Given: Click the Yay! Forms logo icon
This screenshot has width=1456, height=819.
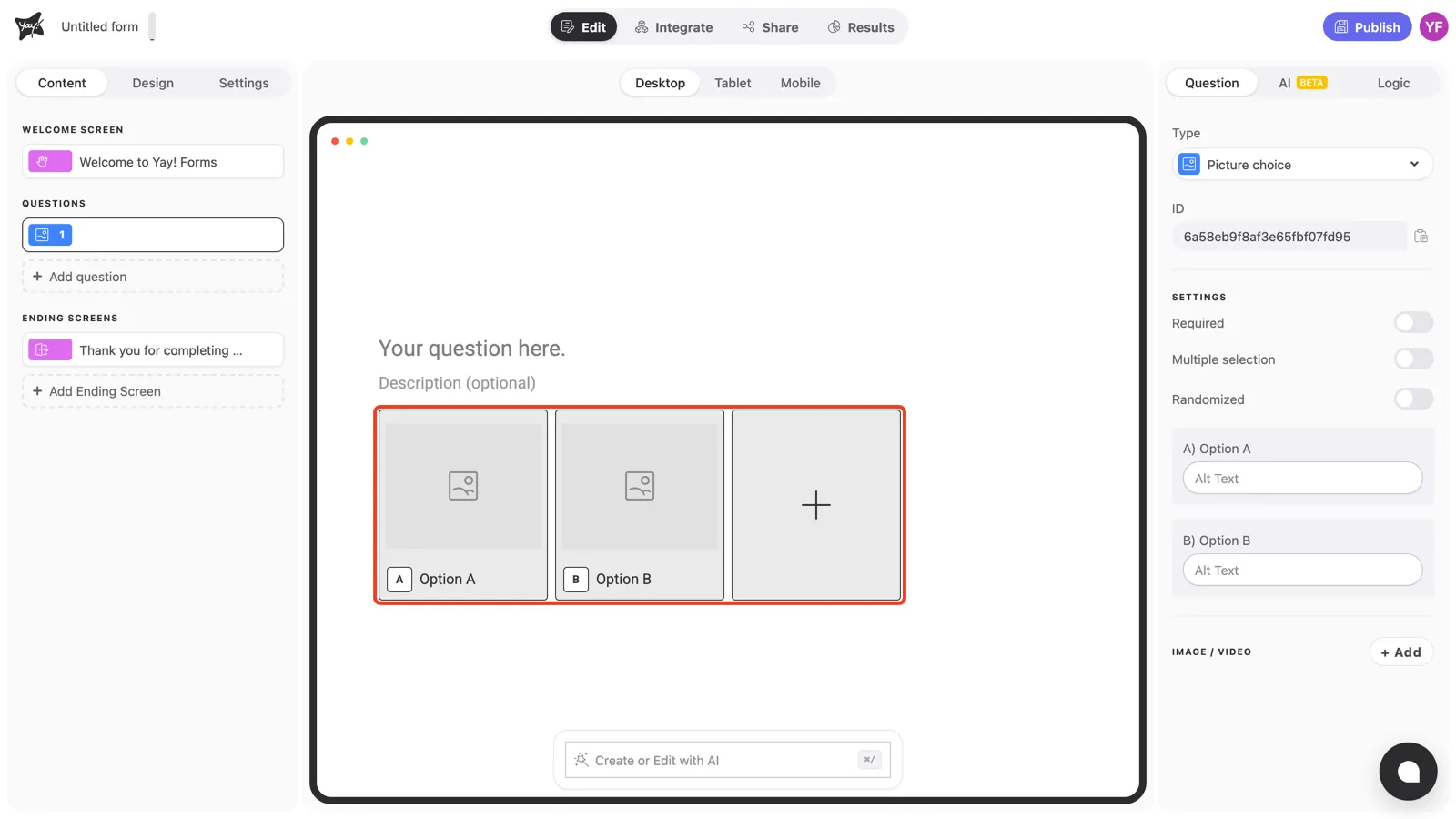Looking at the screenshot, I should click(29, 26).
